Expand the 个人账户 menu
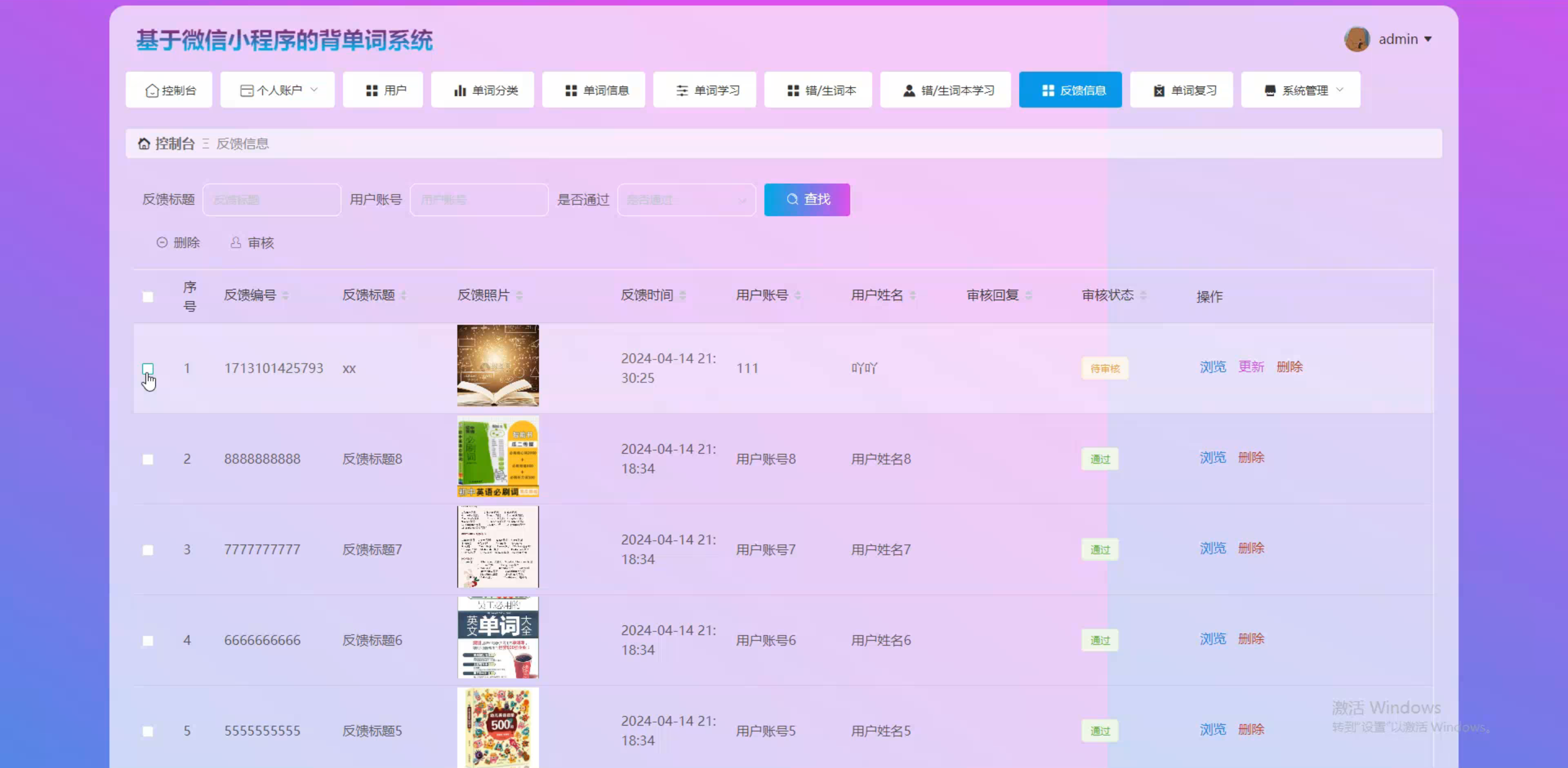 [x=277, y=90]
